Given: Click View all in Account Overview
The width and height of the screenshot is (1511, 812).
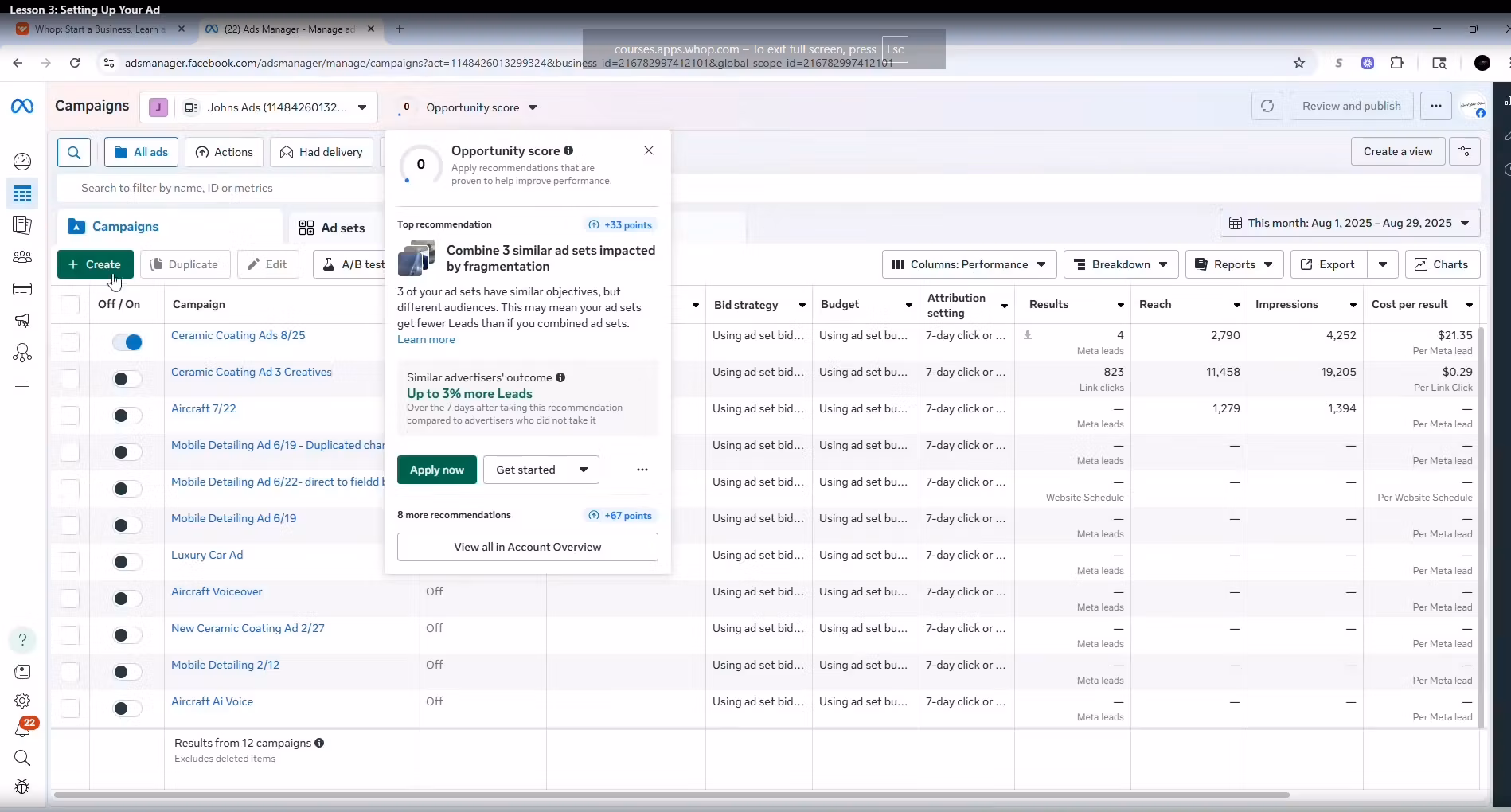Looking at the screenshot, I should pos(528,547).
